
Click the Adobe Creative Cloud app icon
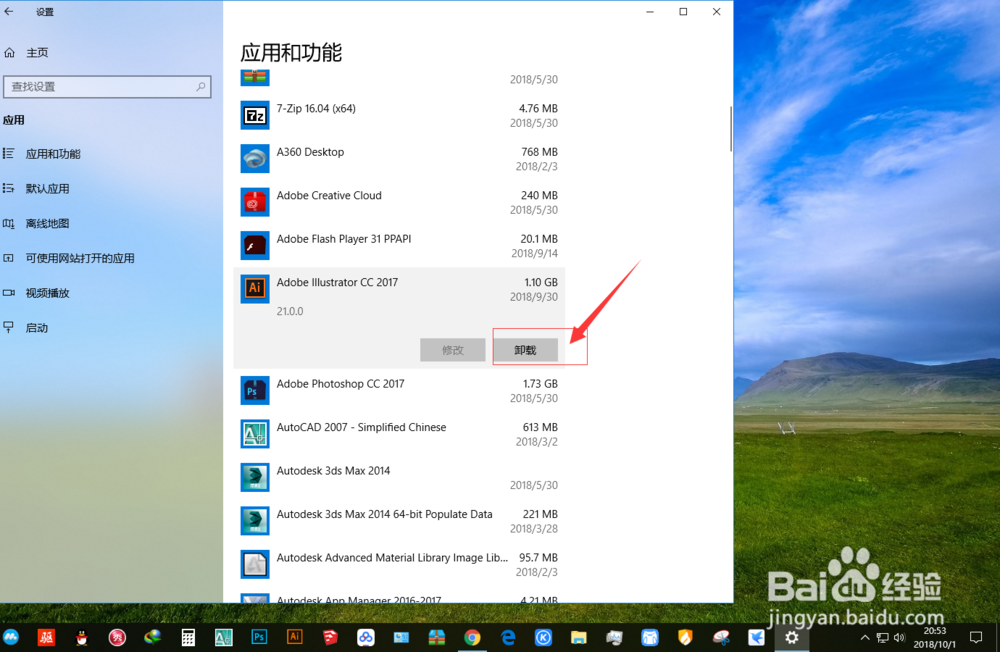pyautogui.click(x=254, y=201)
